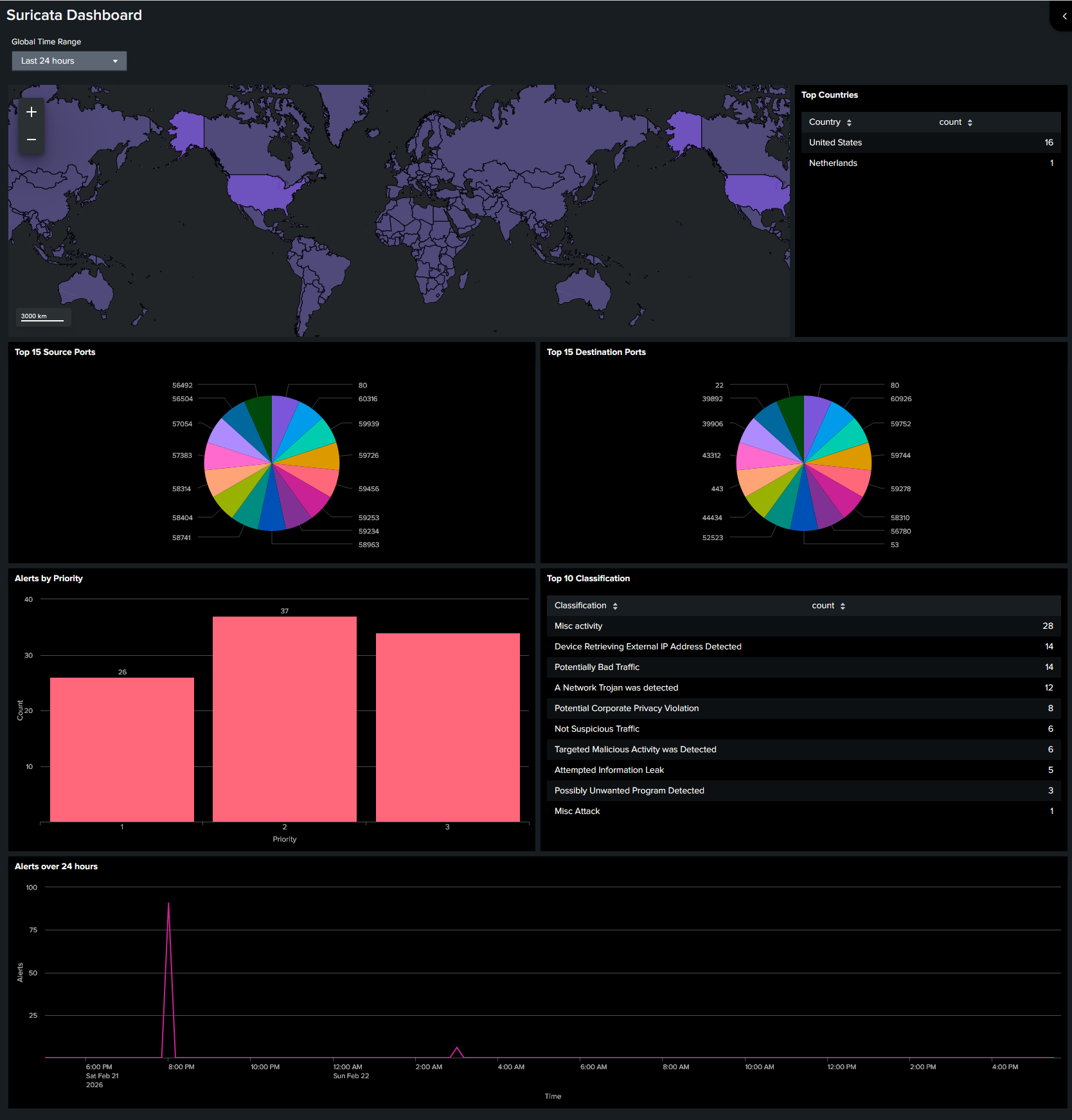Collapse the panel using the top-right chevron
Image resolution: width=1072 pixels, height=1120 pixels.
click(x=1062, y=15)
